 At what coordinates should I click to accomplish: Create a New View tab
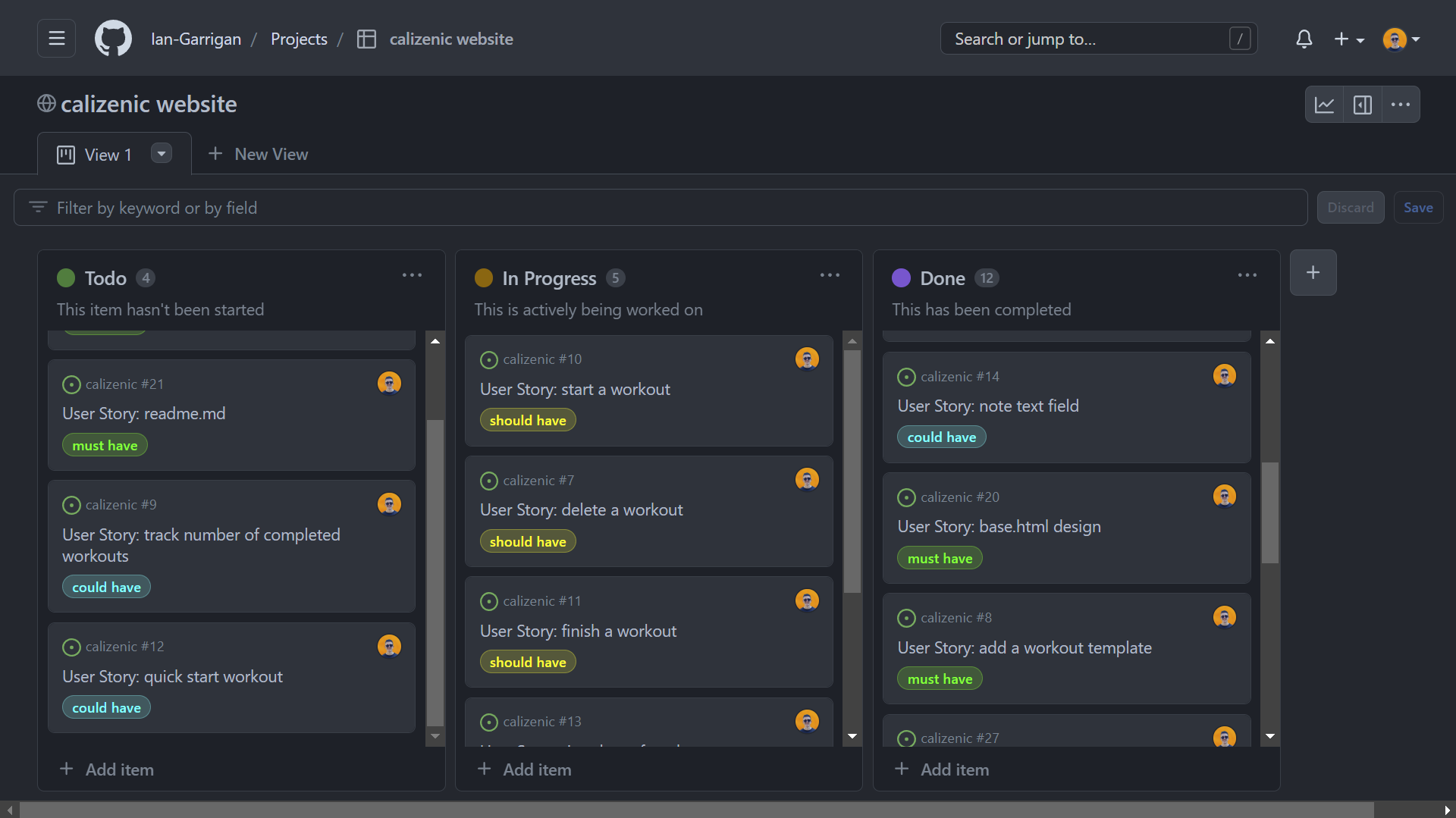[x=258, y=154]
